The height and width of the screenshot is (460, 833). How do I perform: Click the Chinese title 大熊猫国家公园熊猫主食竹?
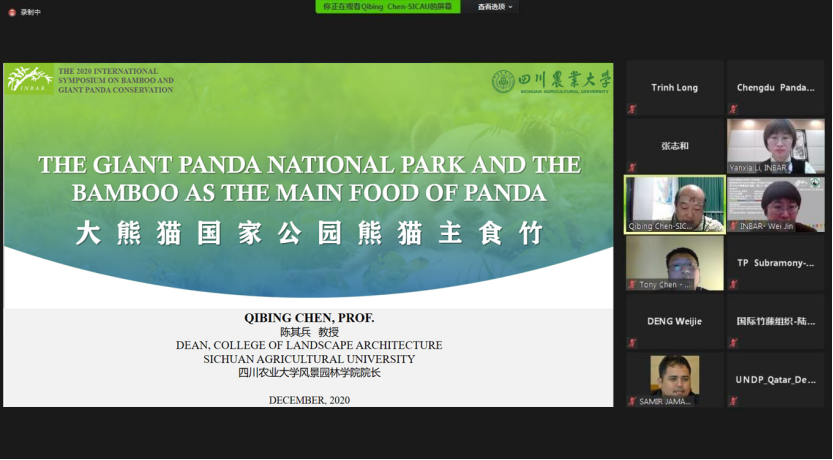point(309,233)
